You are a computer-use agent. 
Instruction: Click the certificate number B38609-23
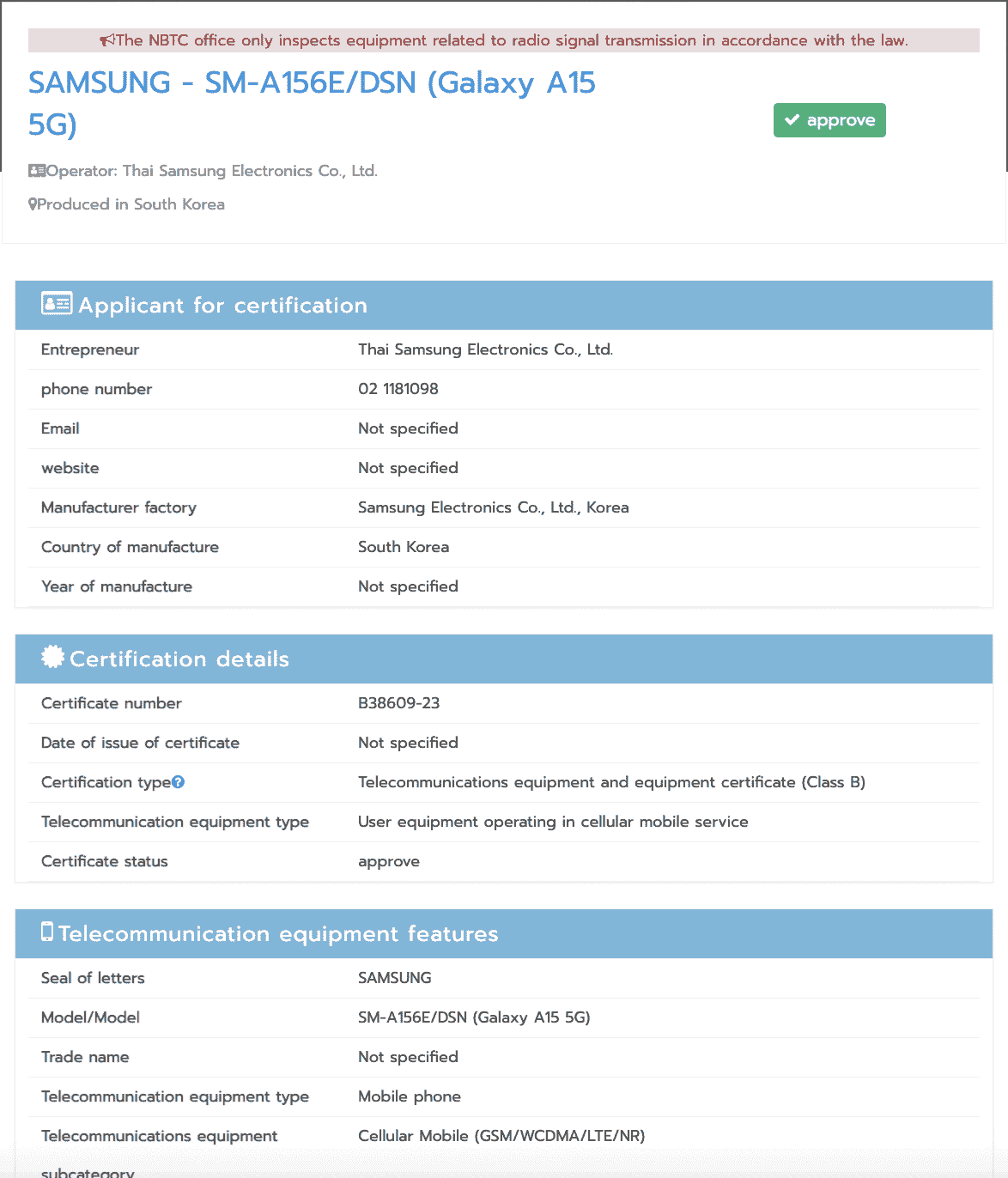coord(398,703)
